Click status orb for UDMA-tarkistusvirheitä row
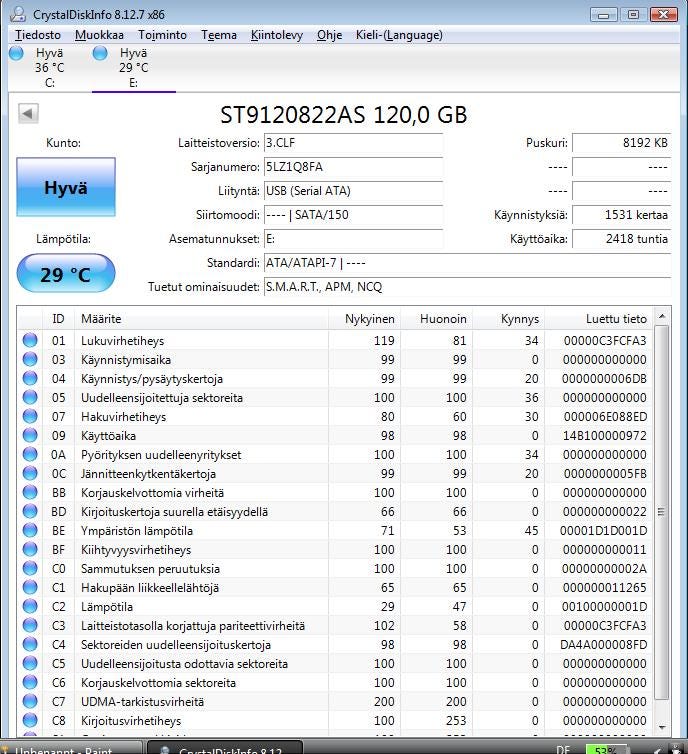 (30, 701)
